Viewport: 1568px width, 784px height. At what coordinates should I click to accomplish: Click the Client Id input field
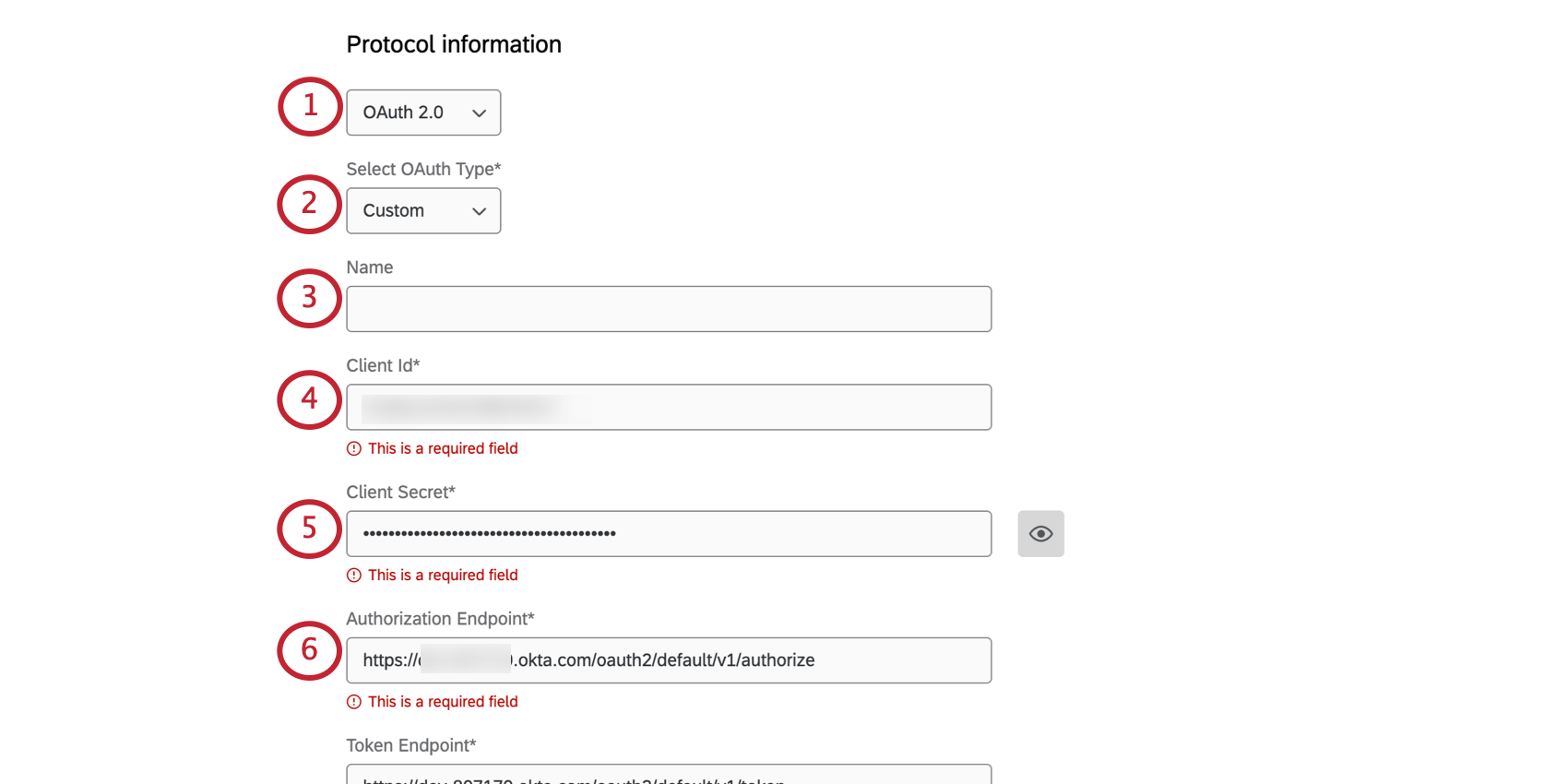(x=669, y=407)
